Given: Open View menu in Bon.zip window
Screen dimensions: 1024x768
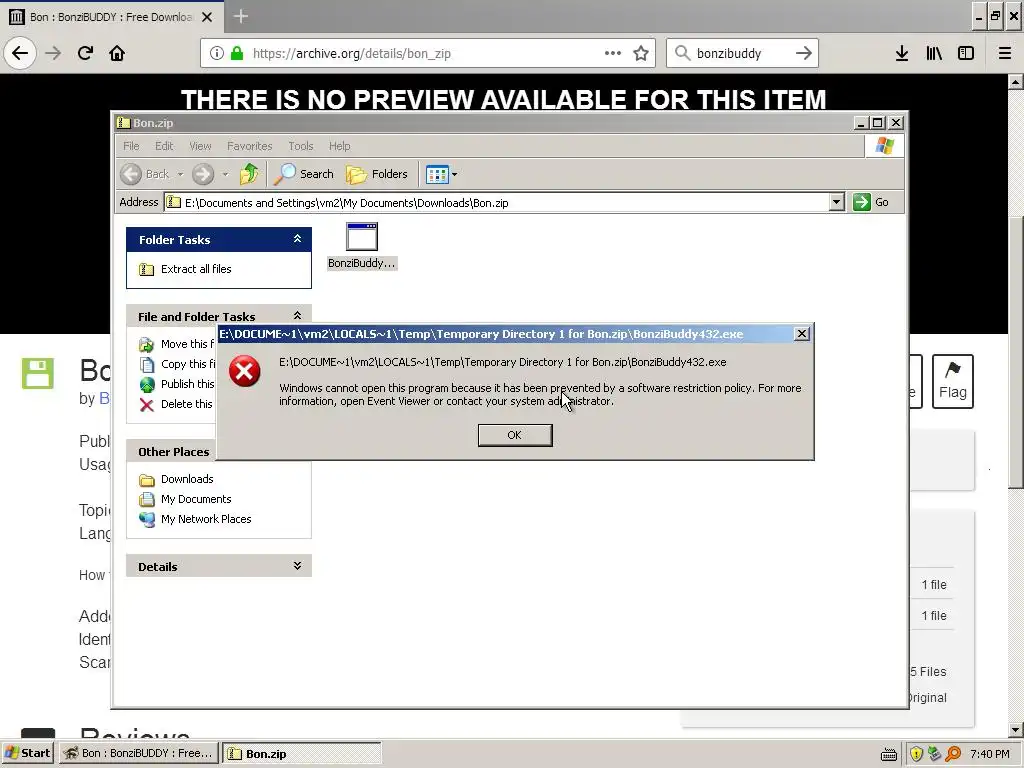Looking at the screenshot, I should pyautogui.click(x=200, y=146).
